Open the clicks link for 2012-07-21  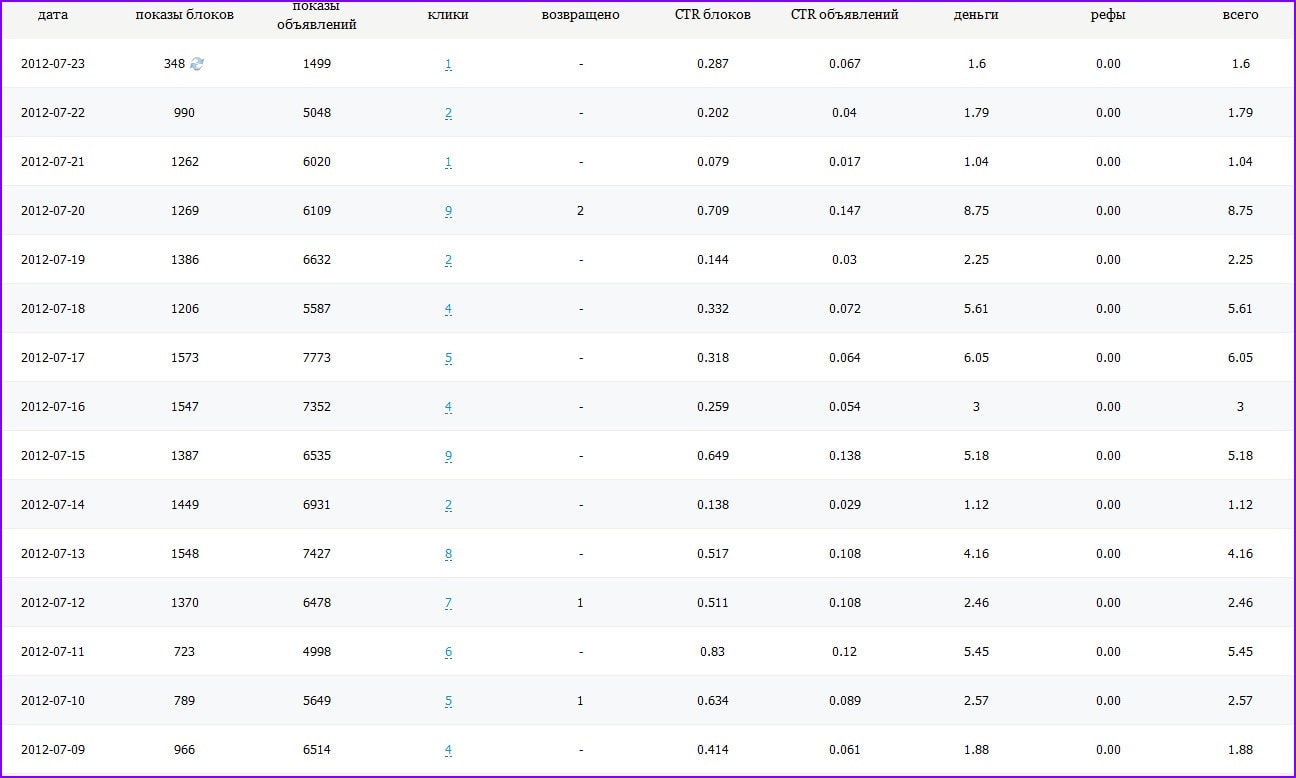tap(448, 162)
